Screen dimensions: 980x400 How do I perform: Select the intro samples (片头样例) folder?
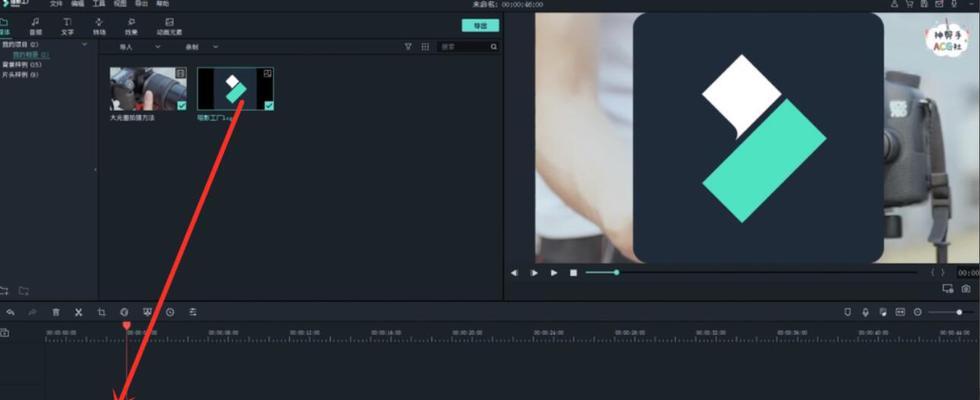[x=20, y=74]
